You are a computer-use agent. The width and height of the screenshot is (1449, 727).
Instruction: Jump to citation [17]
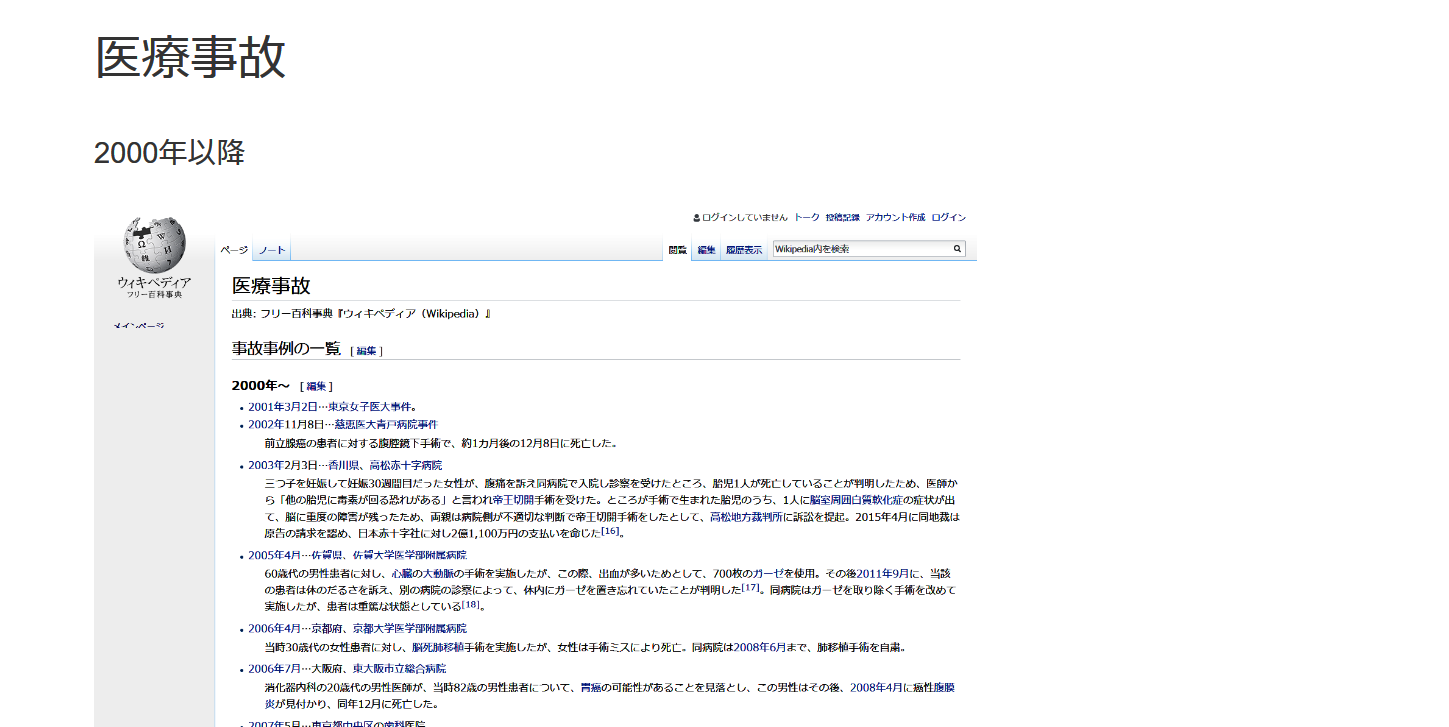[x=750, y=587]
